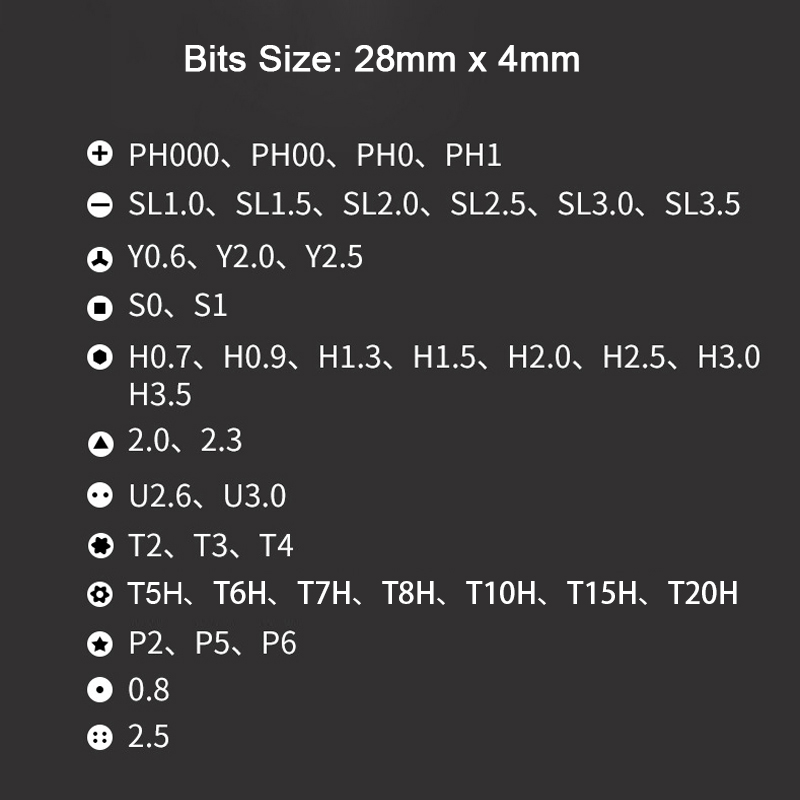800x800 pixels.
Task: Click the single center-dot bit icon
Action: click(x=99, y=691)
